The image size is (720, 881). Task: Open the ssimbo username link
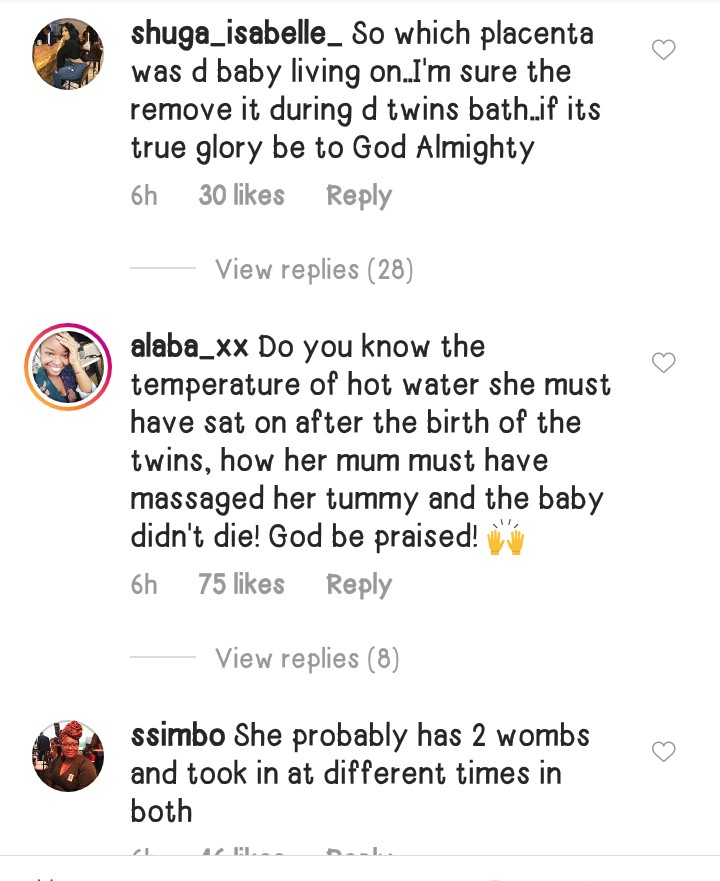(178, 736)
